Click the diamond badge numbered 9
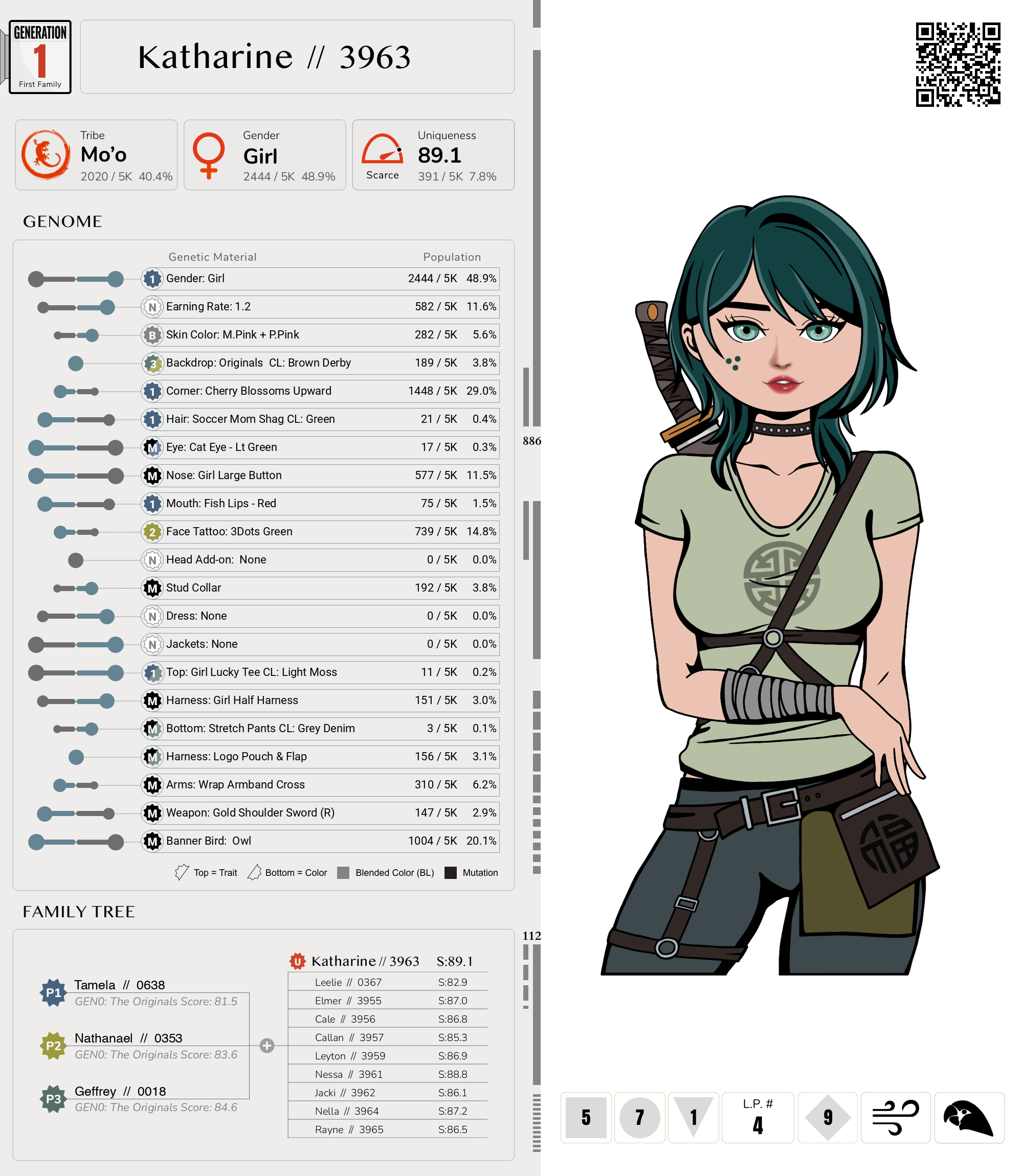 pos(827,1117)
